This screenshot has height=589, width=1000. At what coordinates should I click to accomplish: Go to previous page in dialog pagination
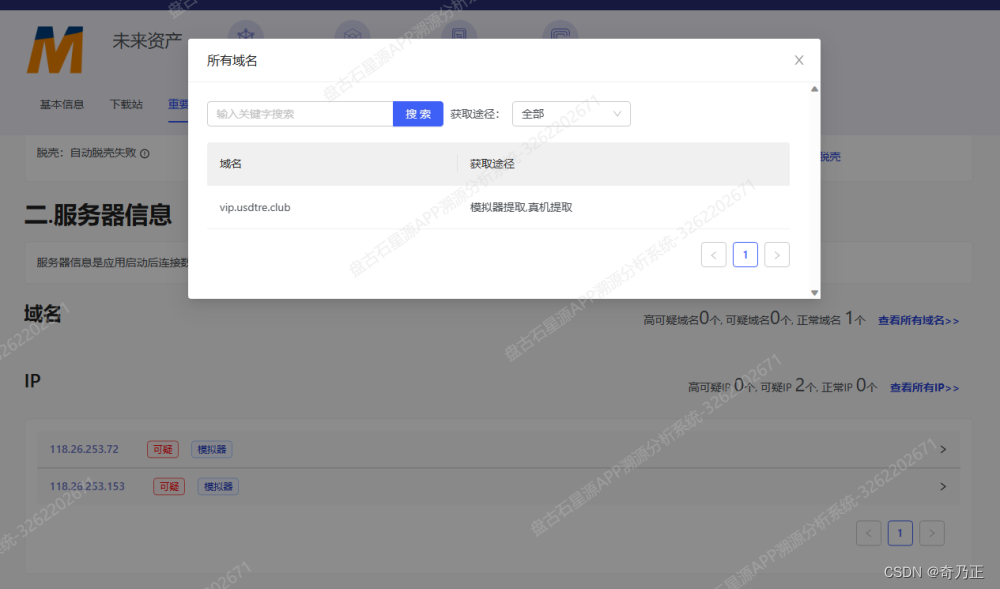[x=714, y=255]
